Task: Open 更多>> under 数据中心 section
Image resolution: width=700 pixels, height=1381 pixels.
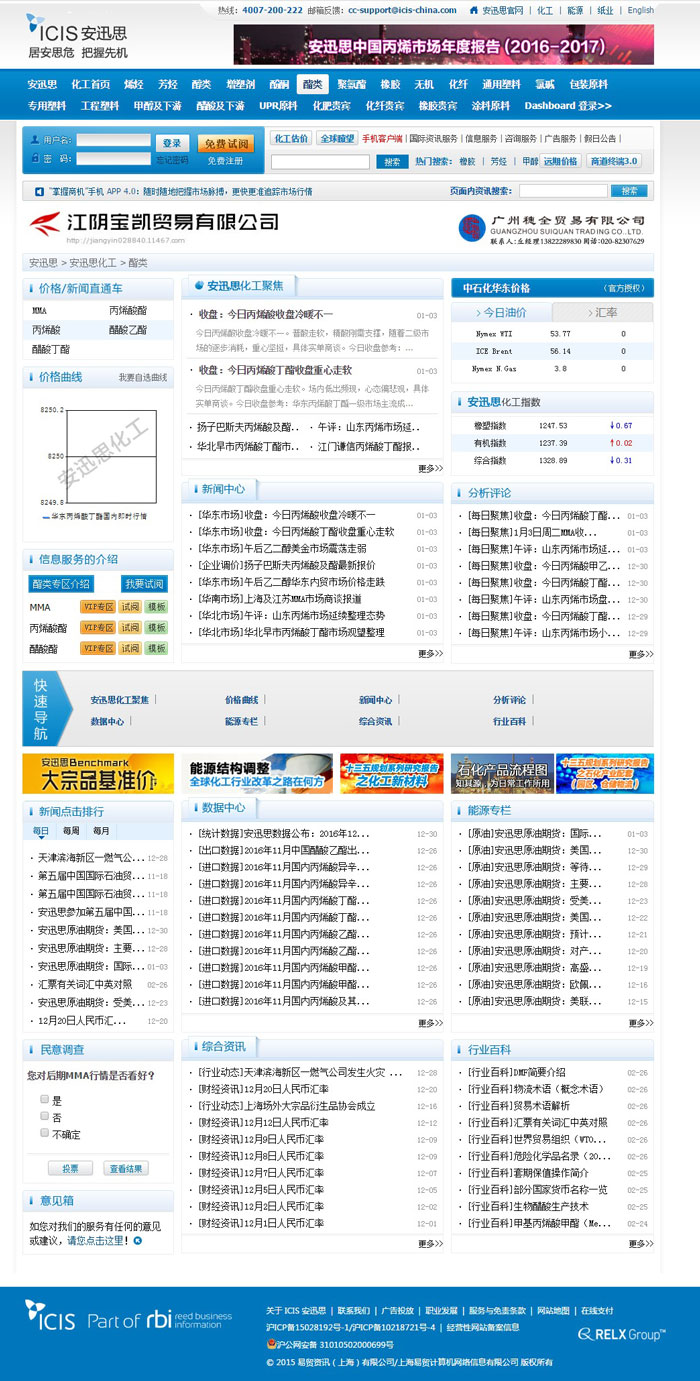Action: (x=430, y=1023)
